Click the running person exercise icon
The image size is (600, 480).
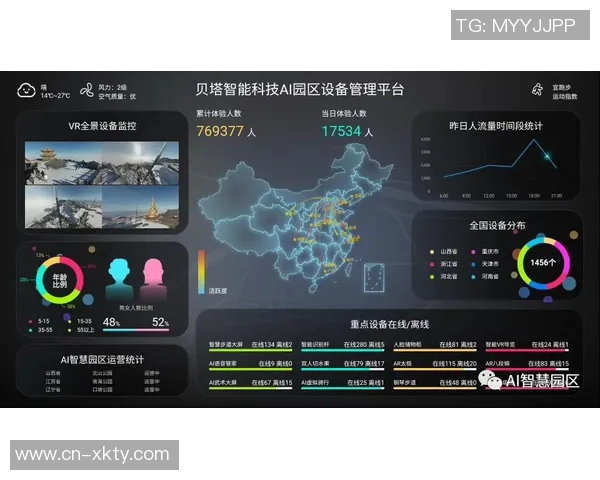click(537, 90)
